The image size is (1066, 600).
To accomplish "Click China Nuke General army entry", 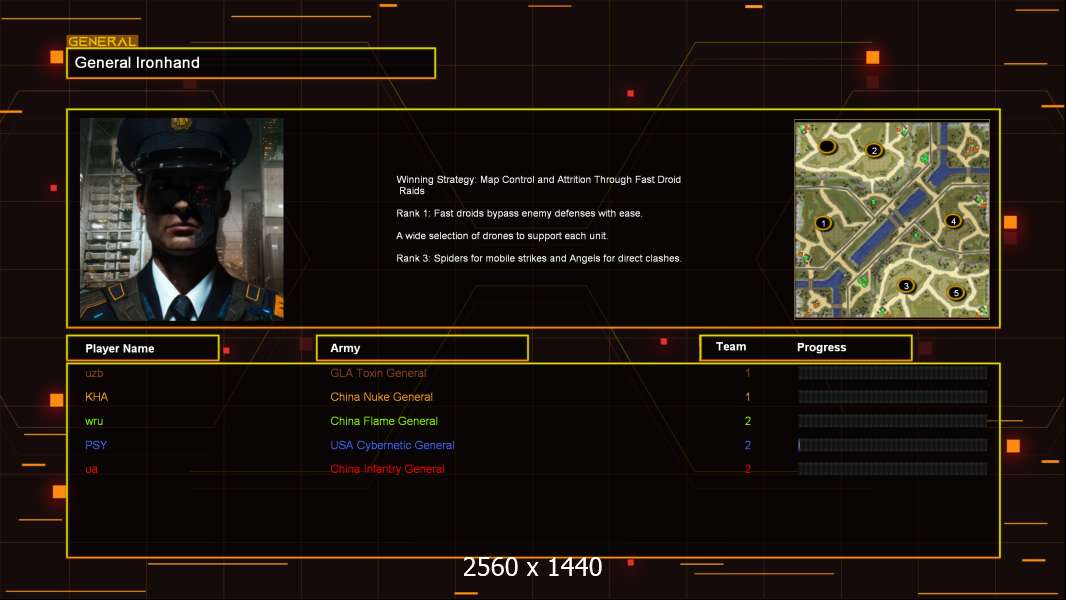I will coord(381,397).
